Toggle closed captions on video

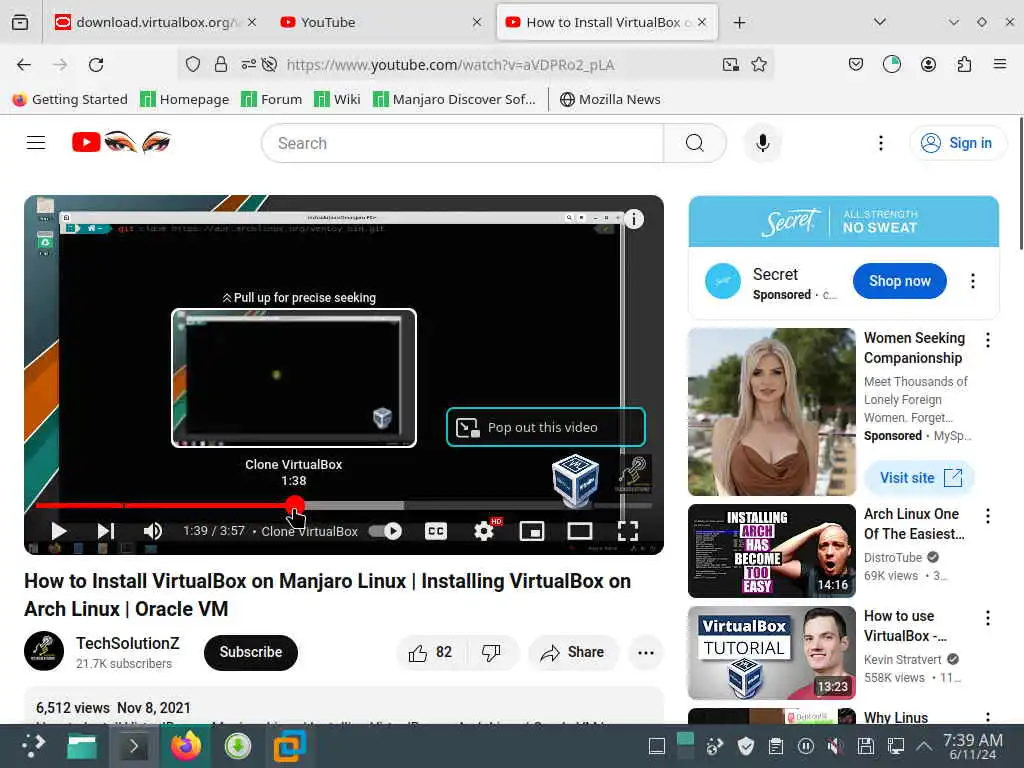(436, 531)
